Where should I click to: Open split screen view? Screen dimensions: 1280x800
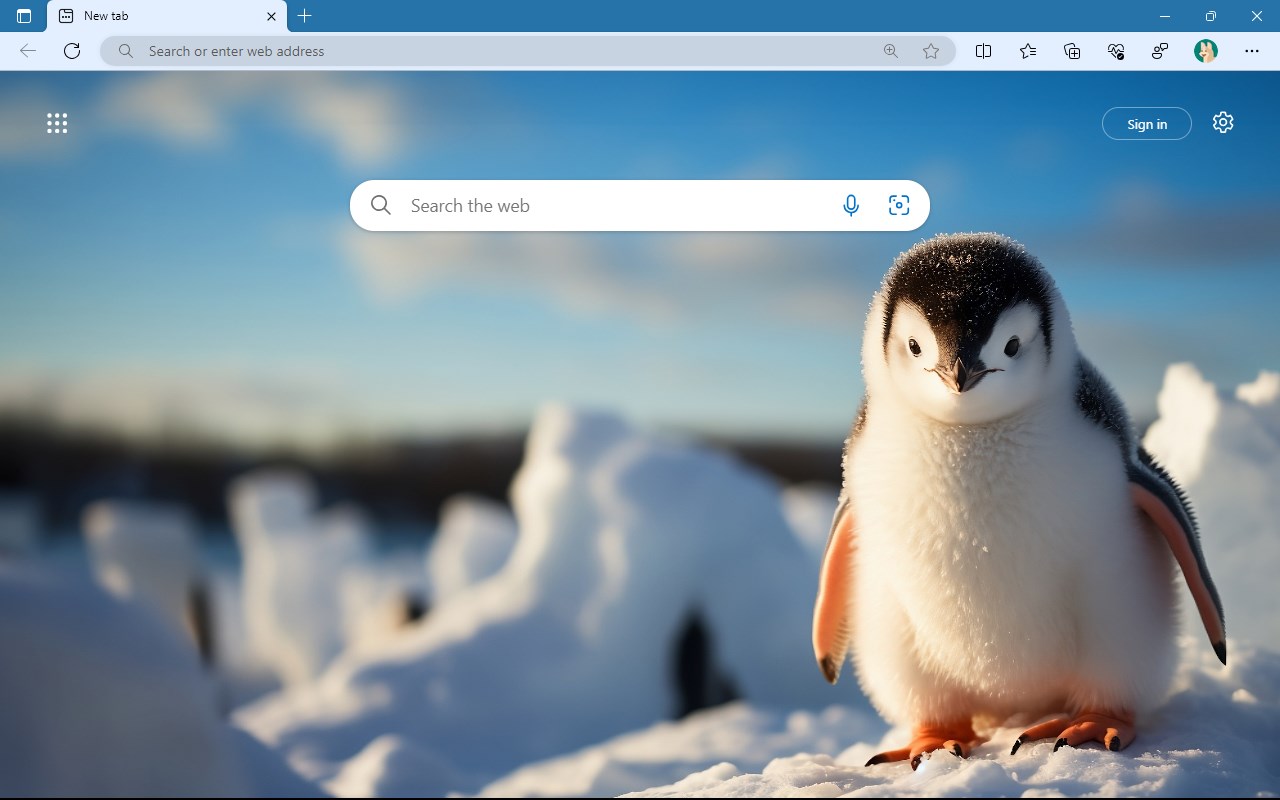click(983, 51)
